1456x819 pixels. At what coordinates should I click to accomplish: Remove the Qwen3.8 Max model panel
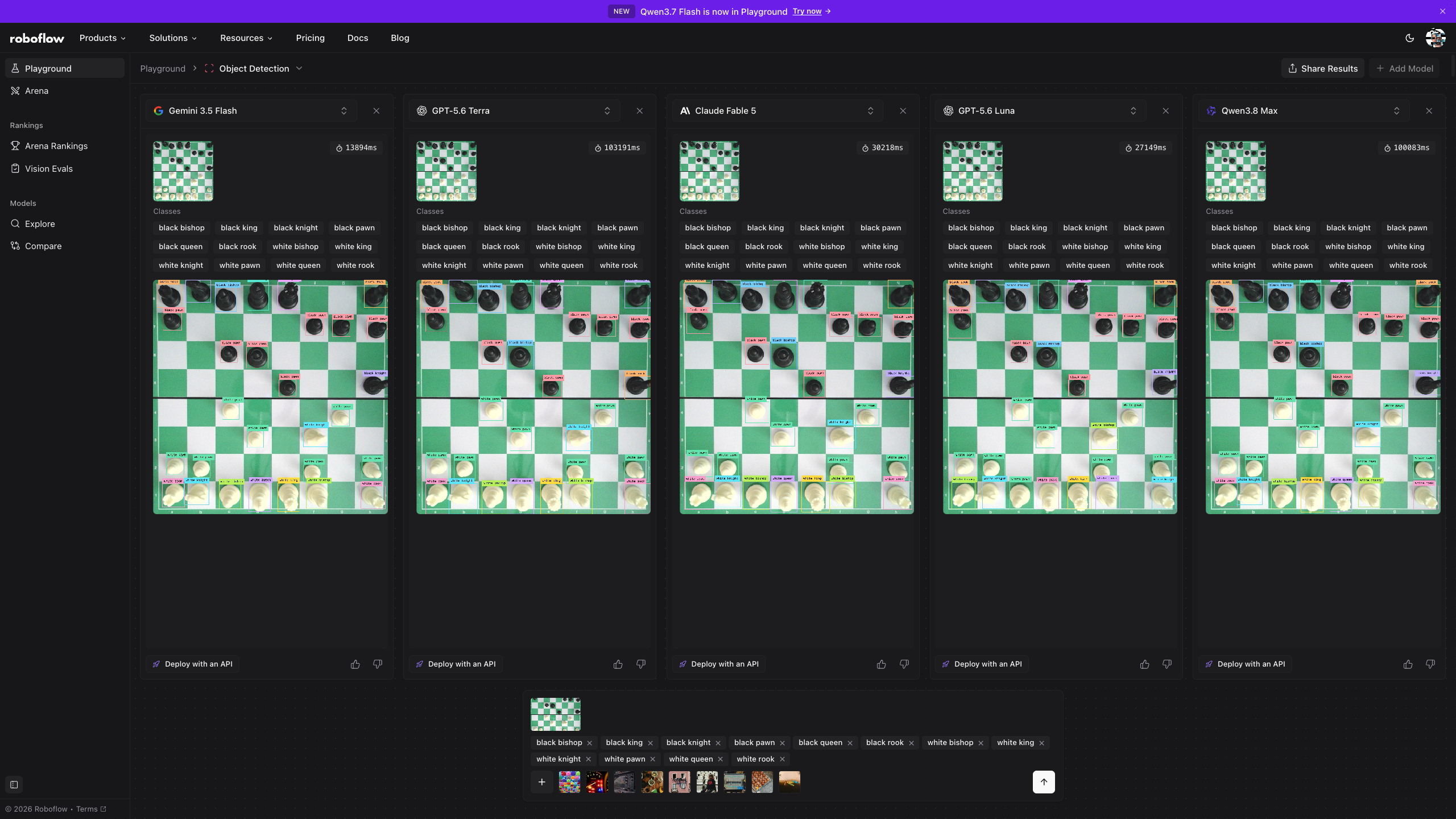1429,111
